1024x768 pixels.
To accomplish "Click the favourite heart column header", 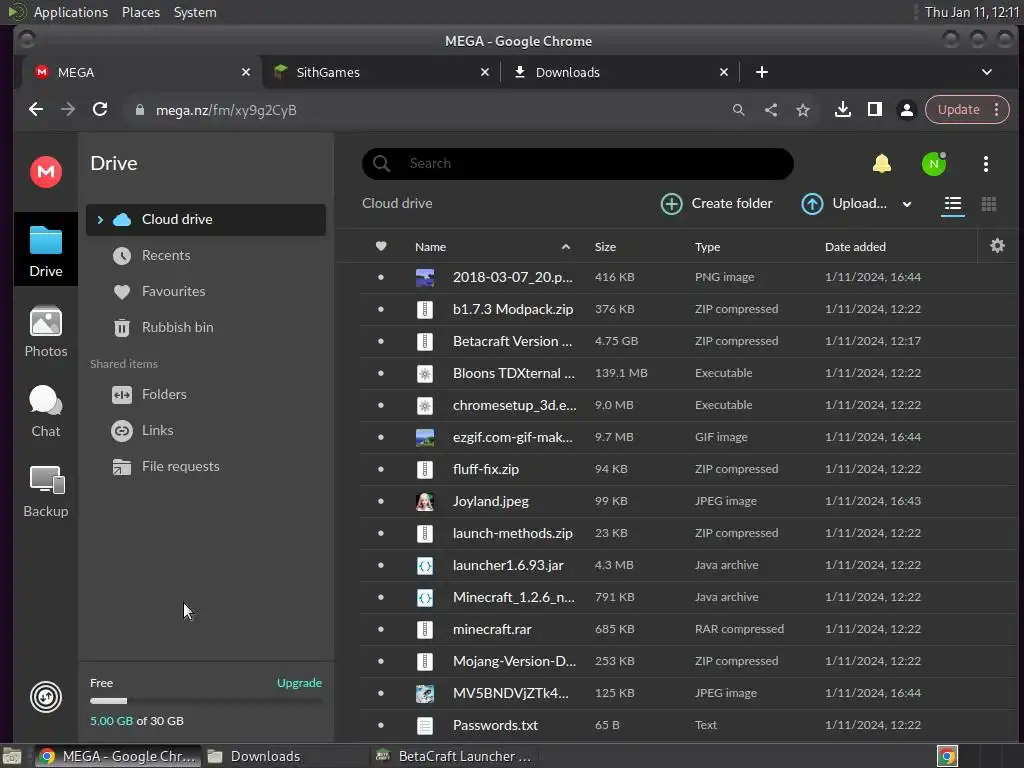I will pos(381,246).
